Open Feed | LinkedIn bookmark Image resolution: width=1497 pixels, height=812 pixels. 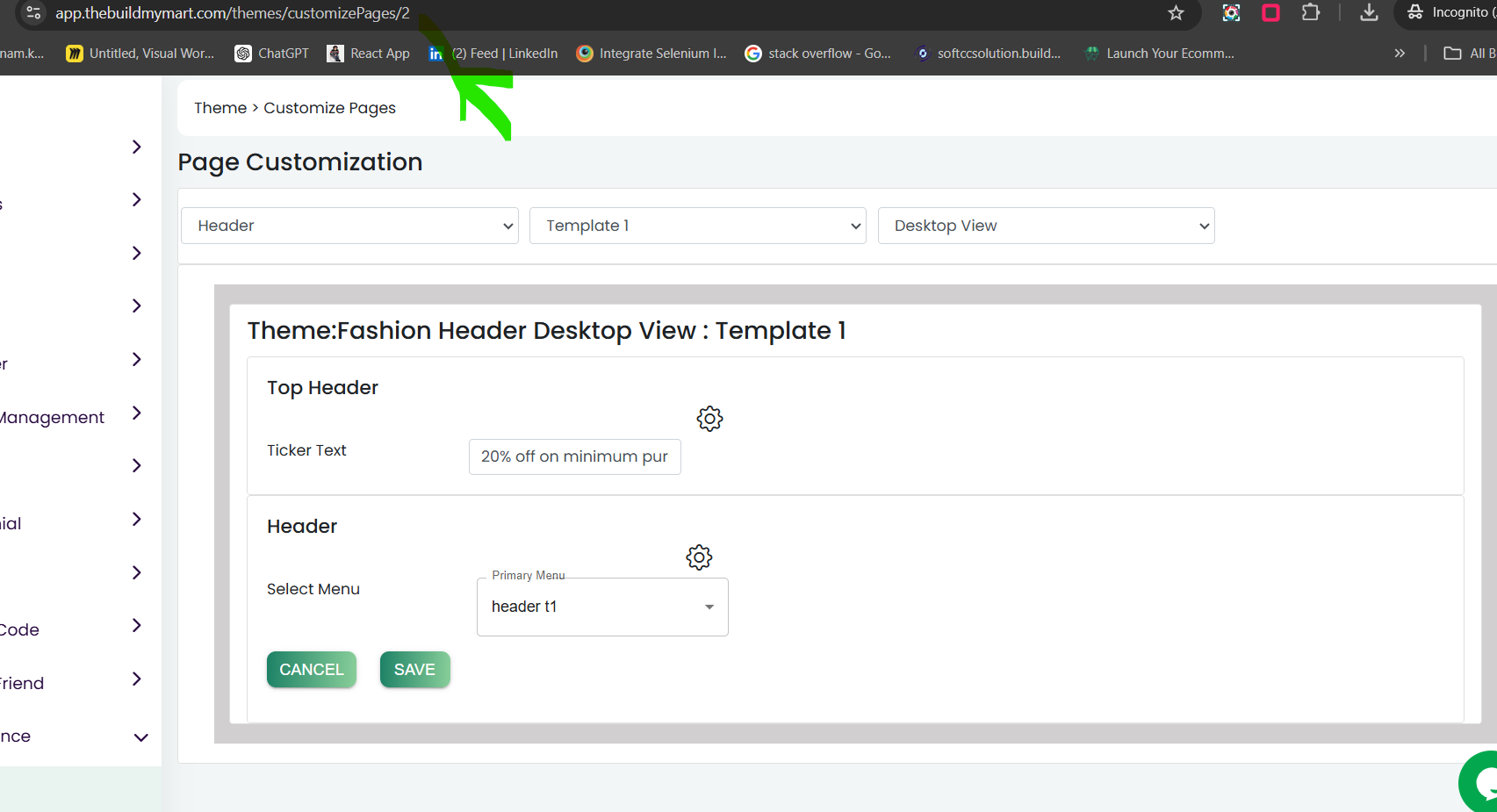(x=493, y=54)
